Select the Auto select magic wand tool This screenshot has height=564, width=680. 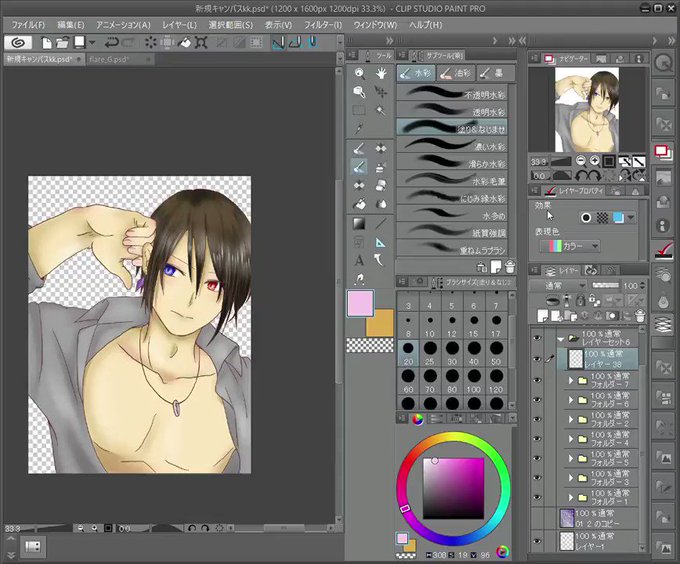pyautogui.click(x=381, y=110)
